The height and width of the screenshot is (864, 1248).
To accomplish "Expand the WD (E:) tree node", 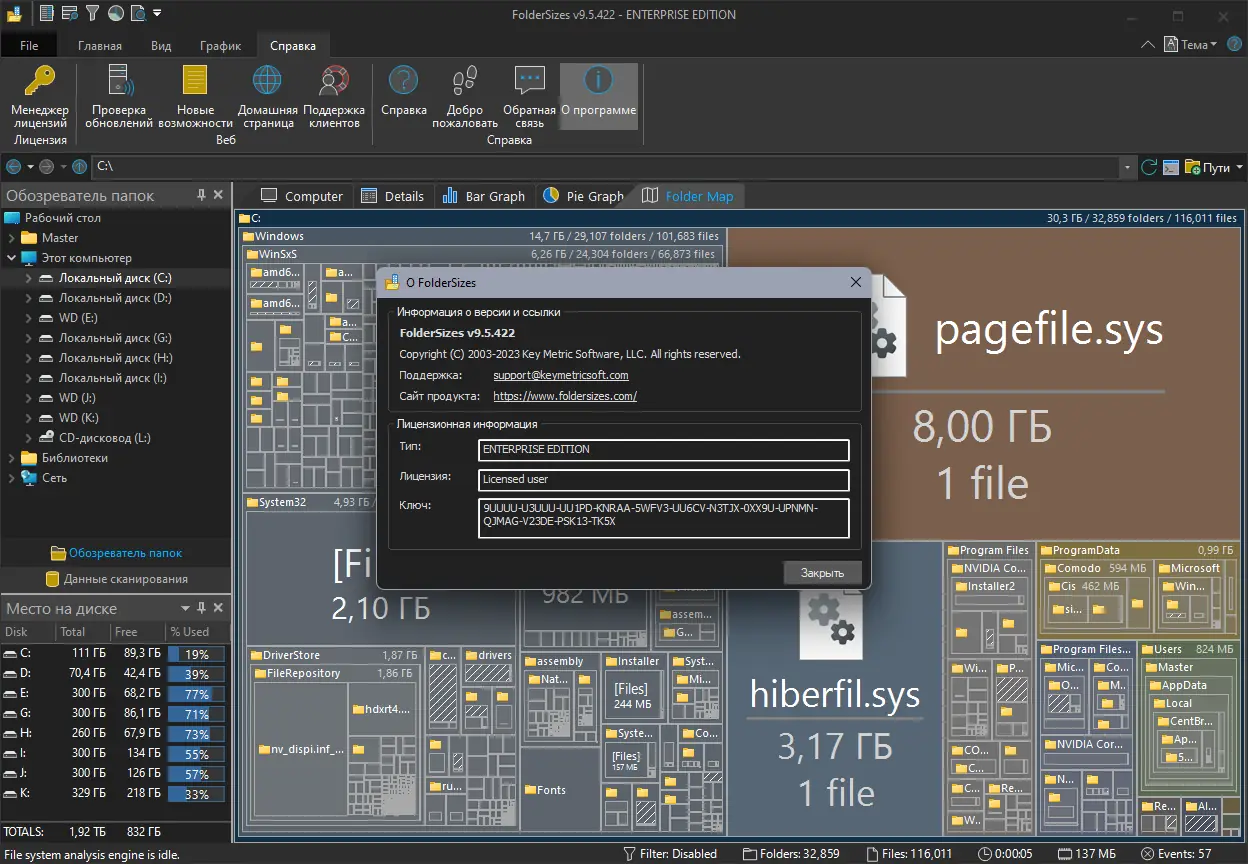I will tap(28, 318).
